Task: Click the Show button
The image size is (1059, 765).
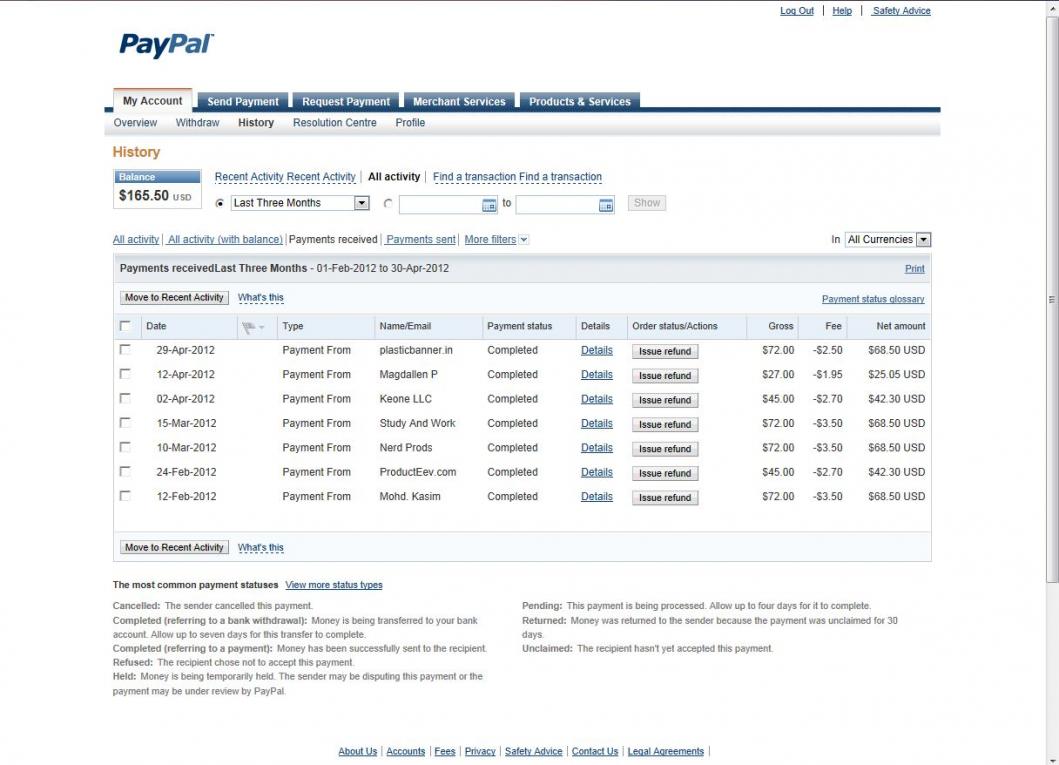Action: tap(646, 203)
